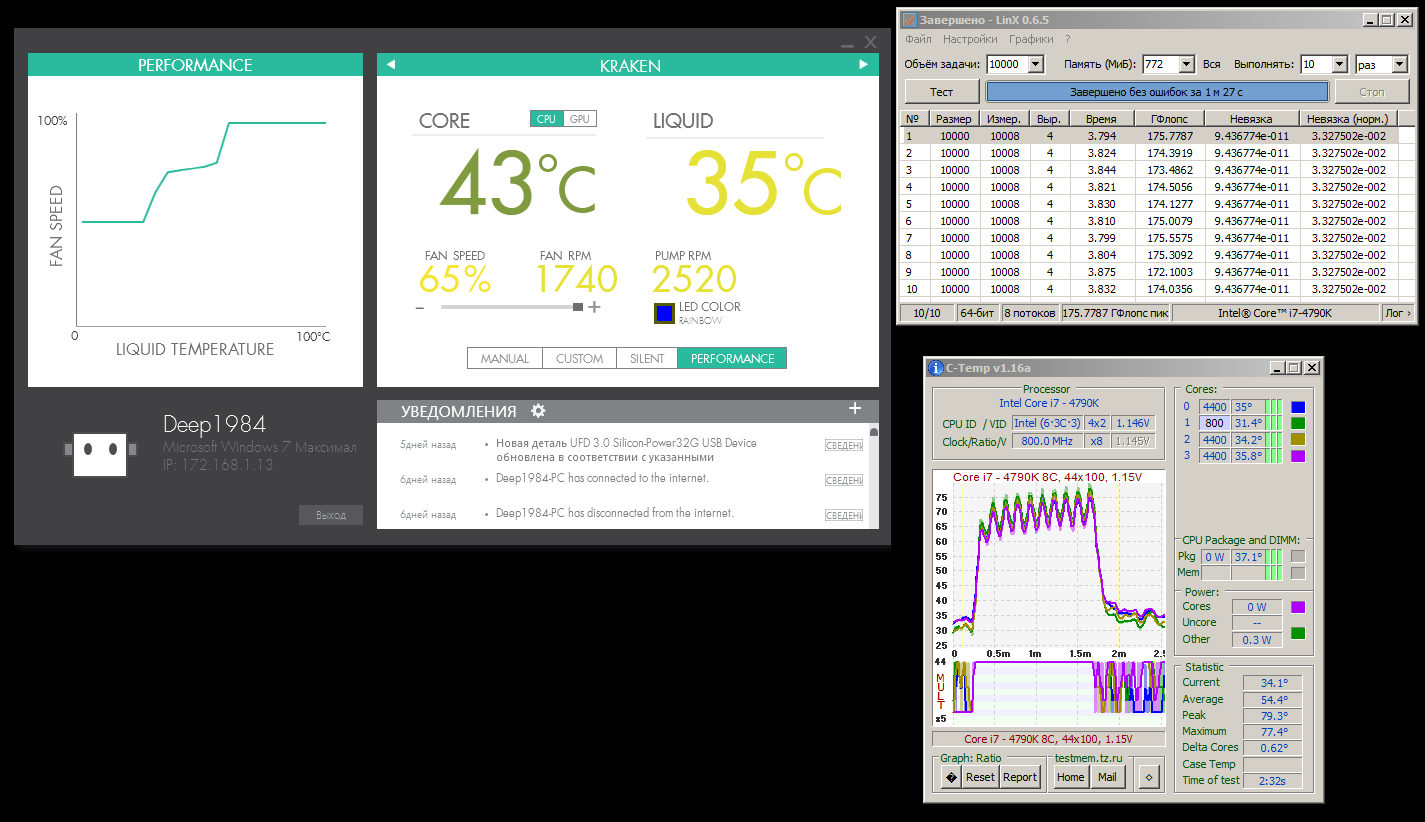
Task: Click the purple color square for core 3
Action: [x=1298, y=456]
